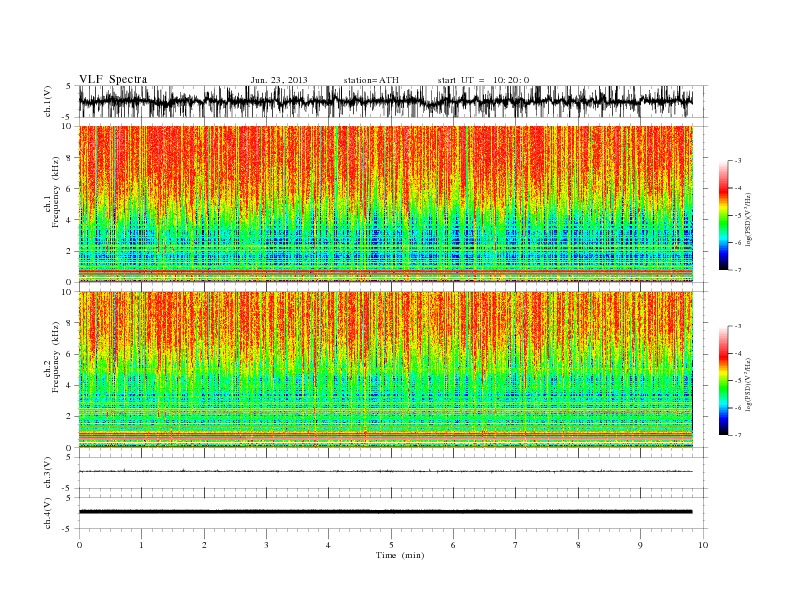Click the "1" tick label on the time axis
Screen dimensions: 792x612
(141, 545)
